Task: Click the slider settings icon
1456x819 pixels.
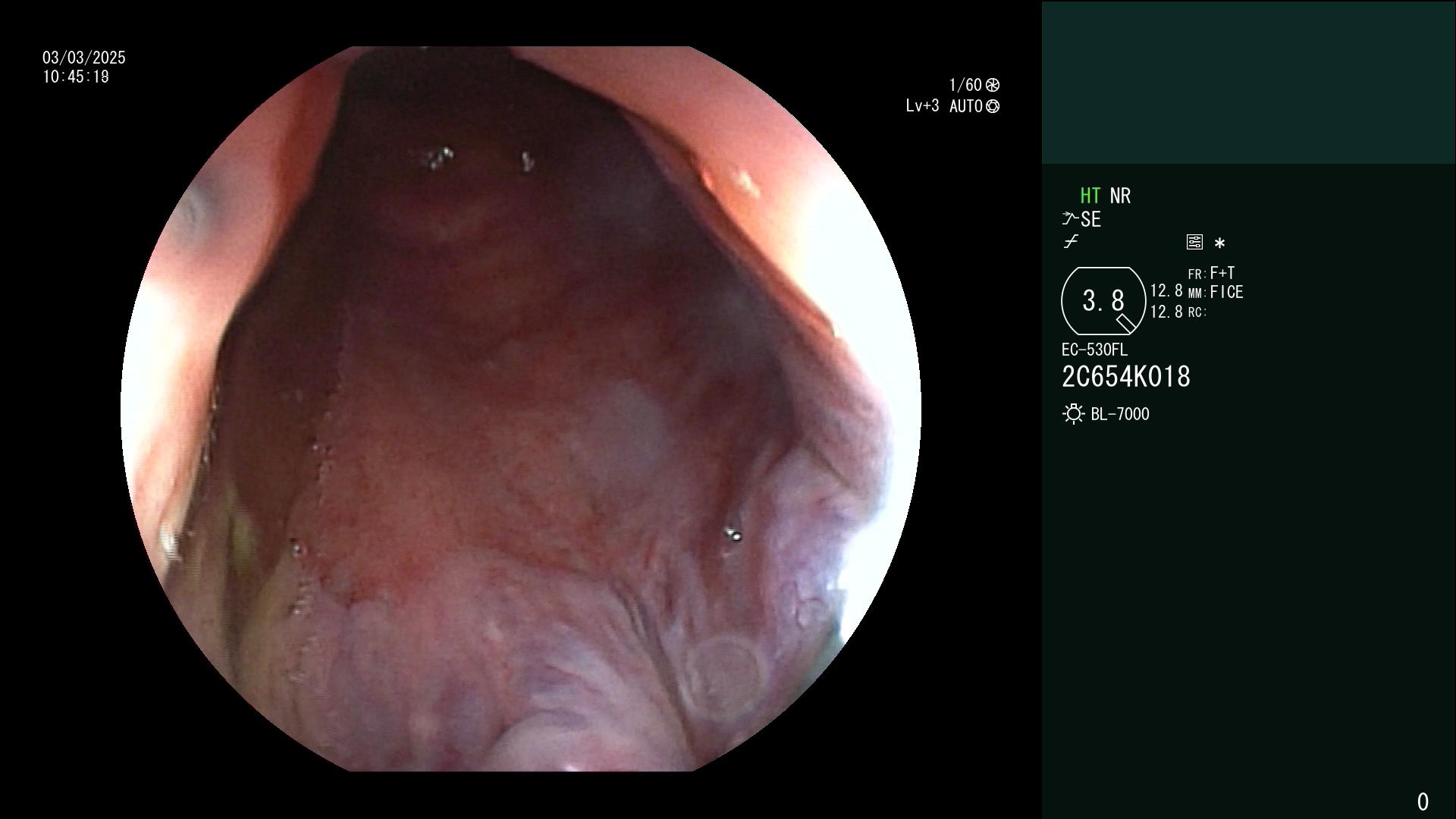Action: [1194, 242]
